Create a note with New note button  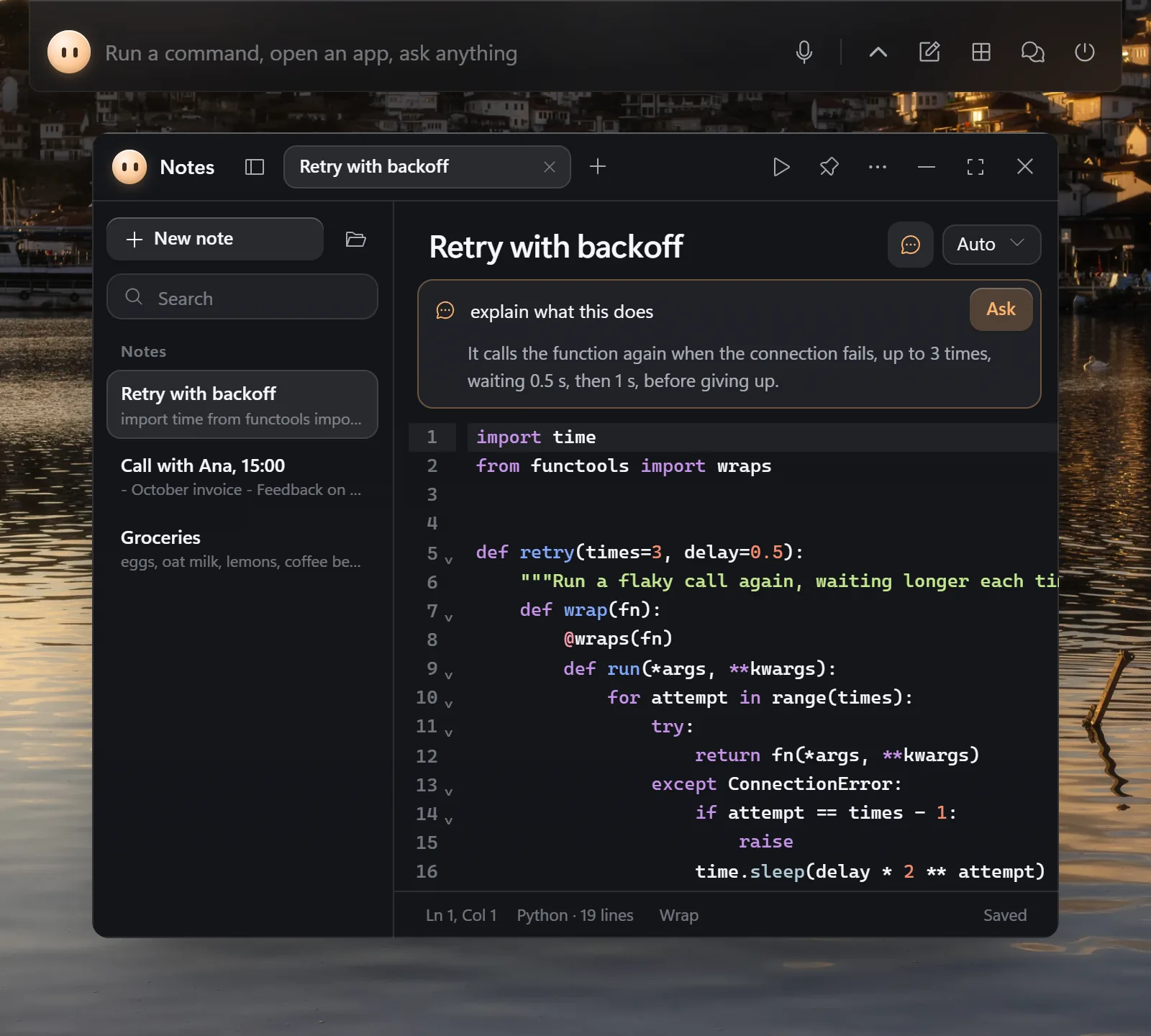coord(215,239)
